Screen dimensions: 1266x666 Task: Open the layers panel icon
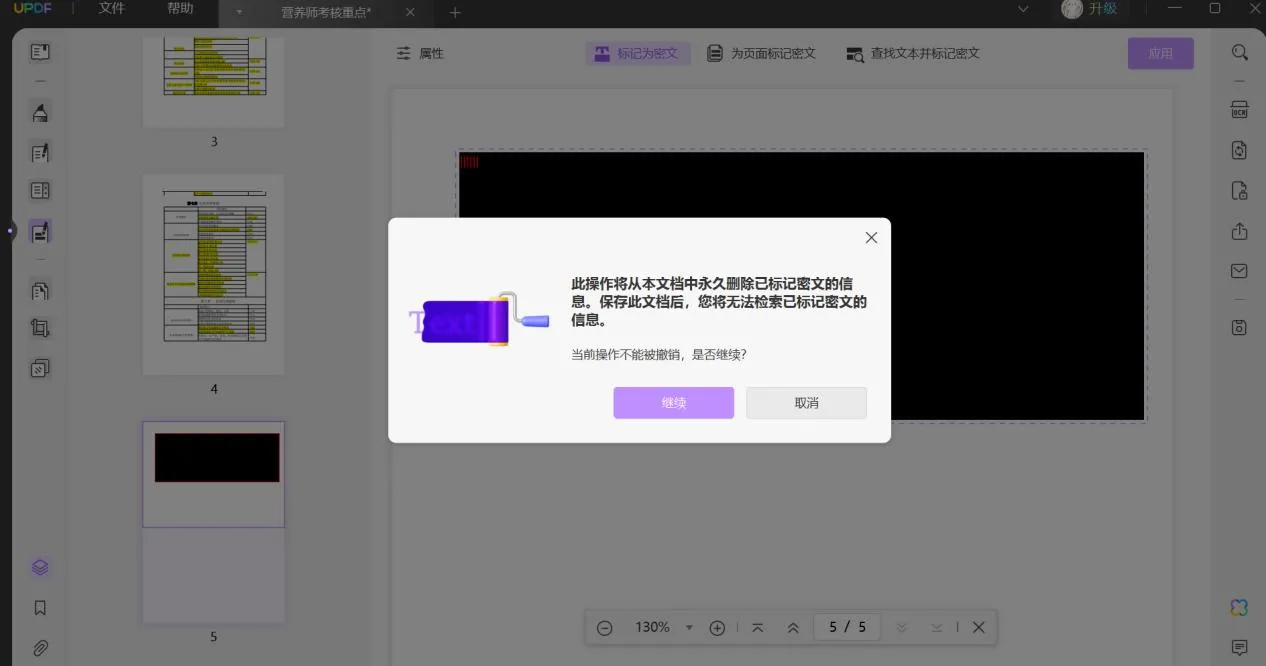click(40, 567)
